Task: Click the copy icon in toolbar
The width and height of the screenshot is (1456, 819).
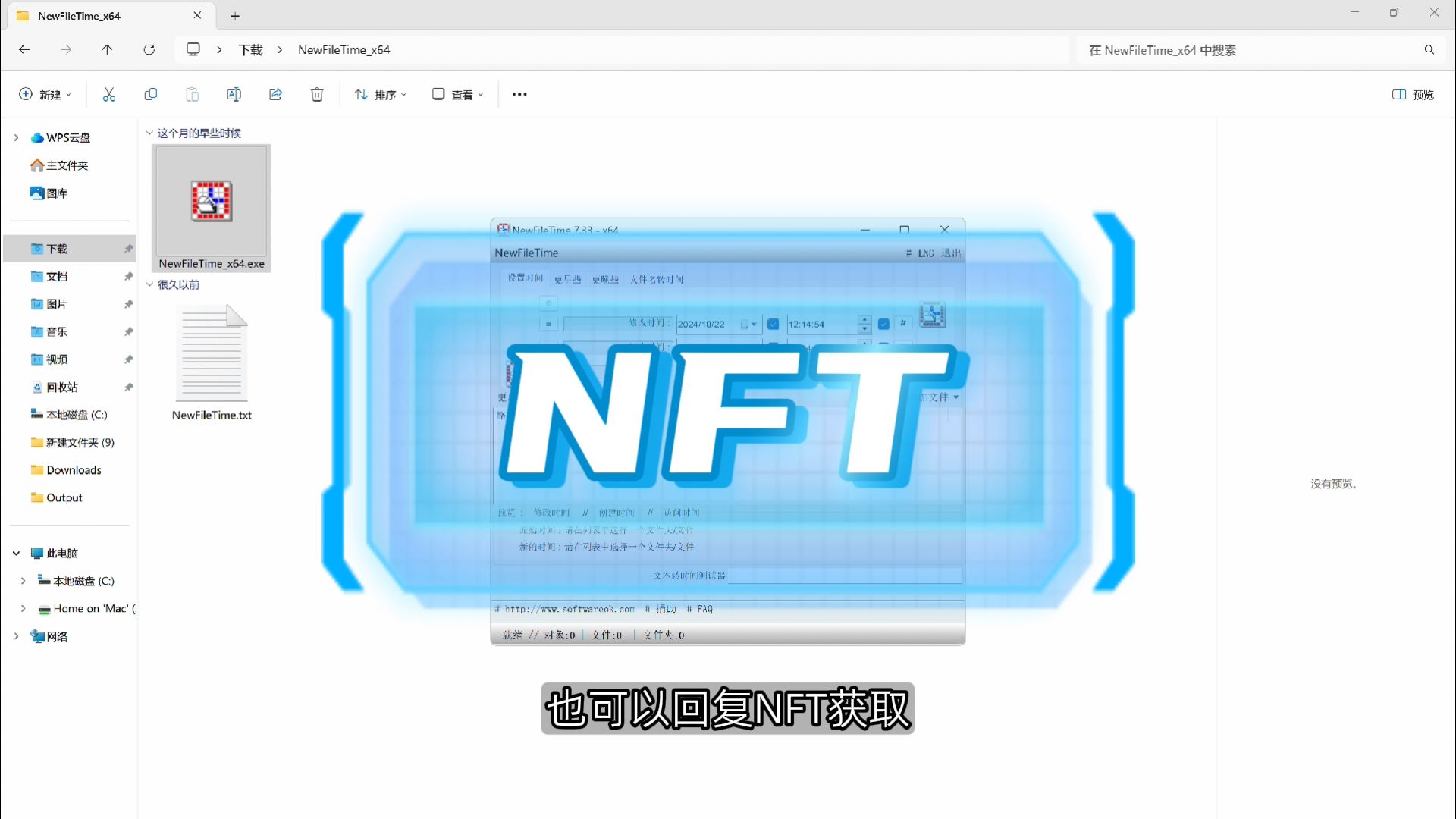Action: click(150, 94)
